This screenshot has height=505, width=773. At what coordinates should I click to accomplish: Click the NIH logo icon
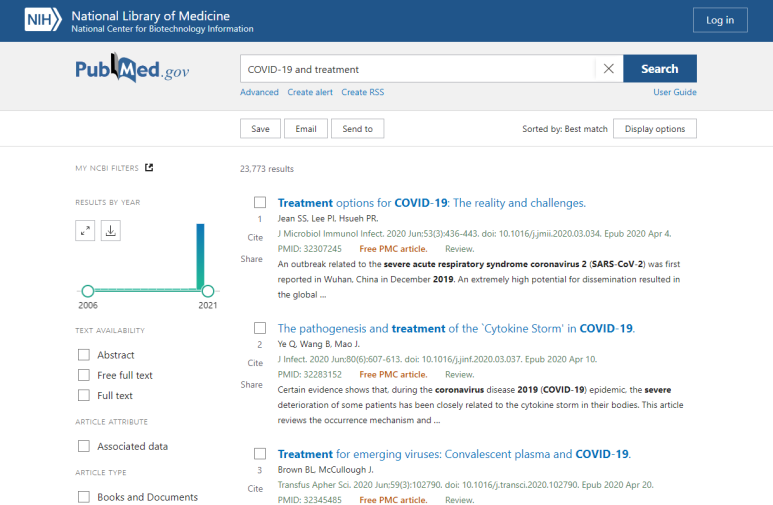[x=43, y=20]
